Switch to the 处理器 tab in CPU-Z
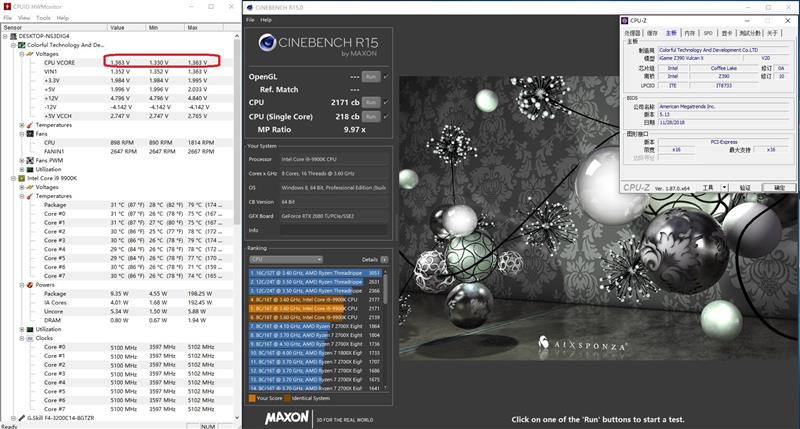The width and height of the screenshot is (800, 429). tap(632, 33)
